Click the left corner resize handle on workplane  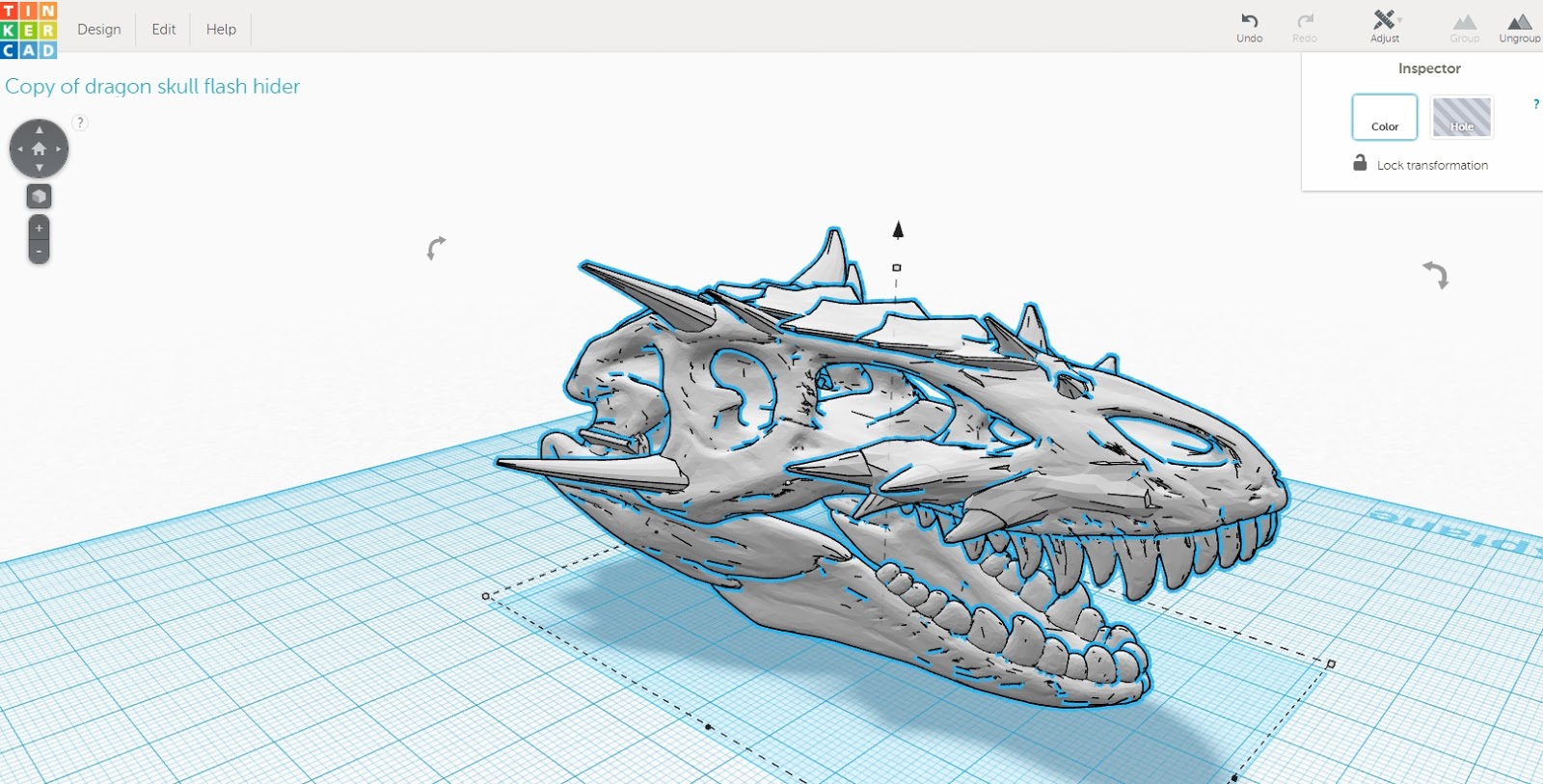(486, 596)
